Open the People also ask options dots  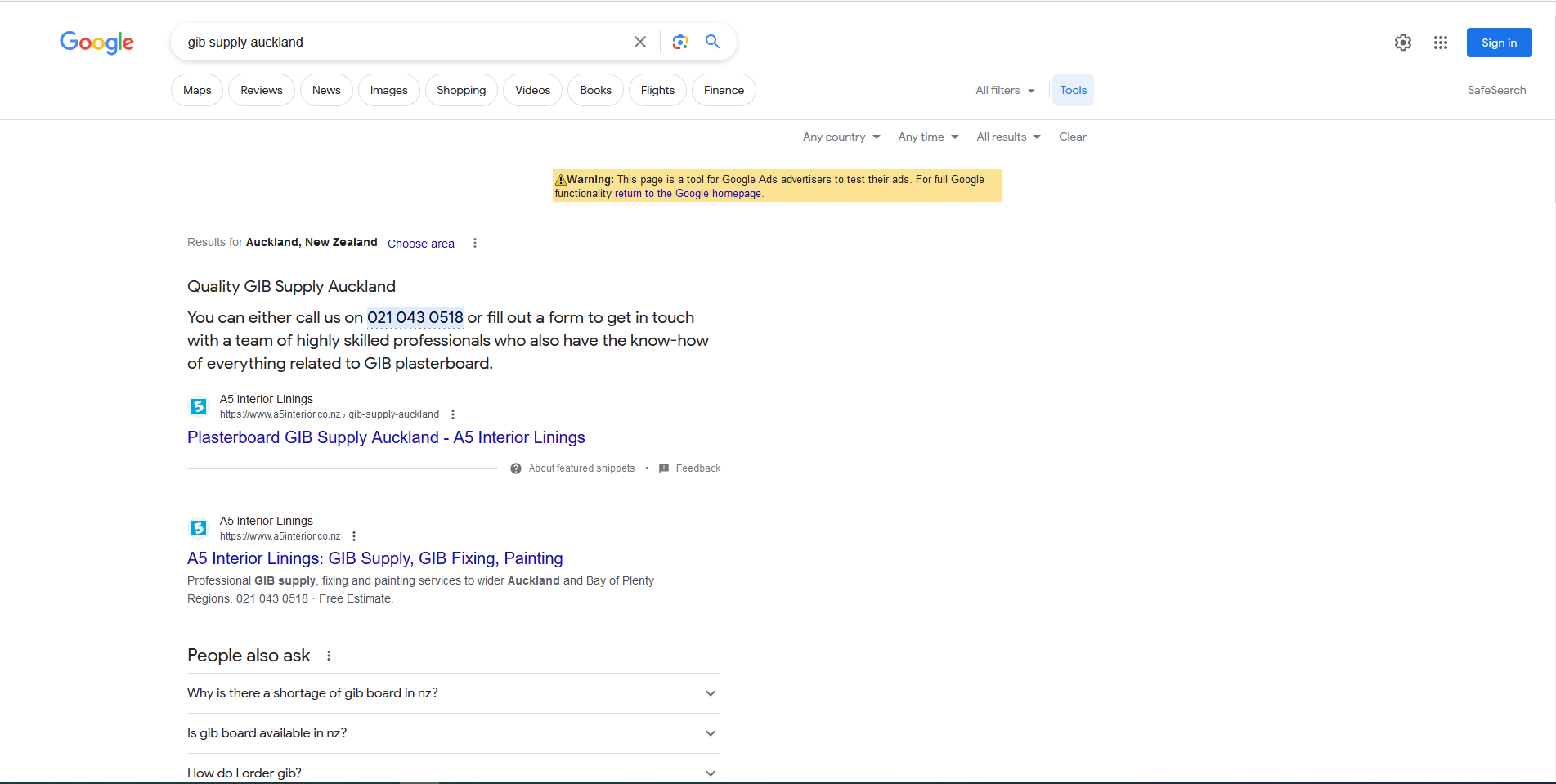pyautogui.click(x=329, y=656)
